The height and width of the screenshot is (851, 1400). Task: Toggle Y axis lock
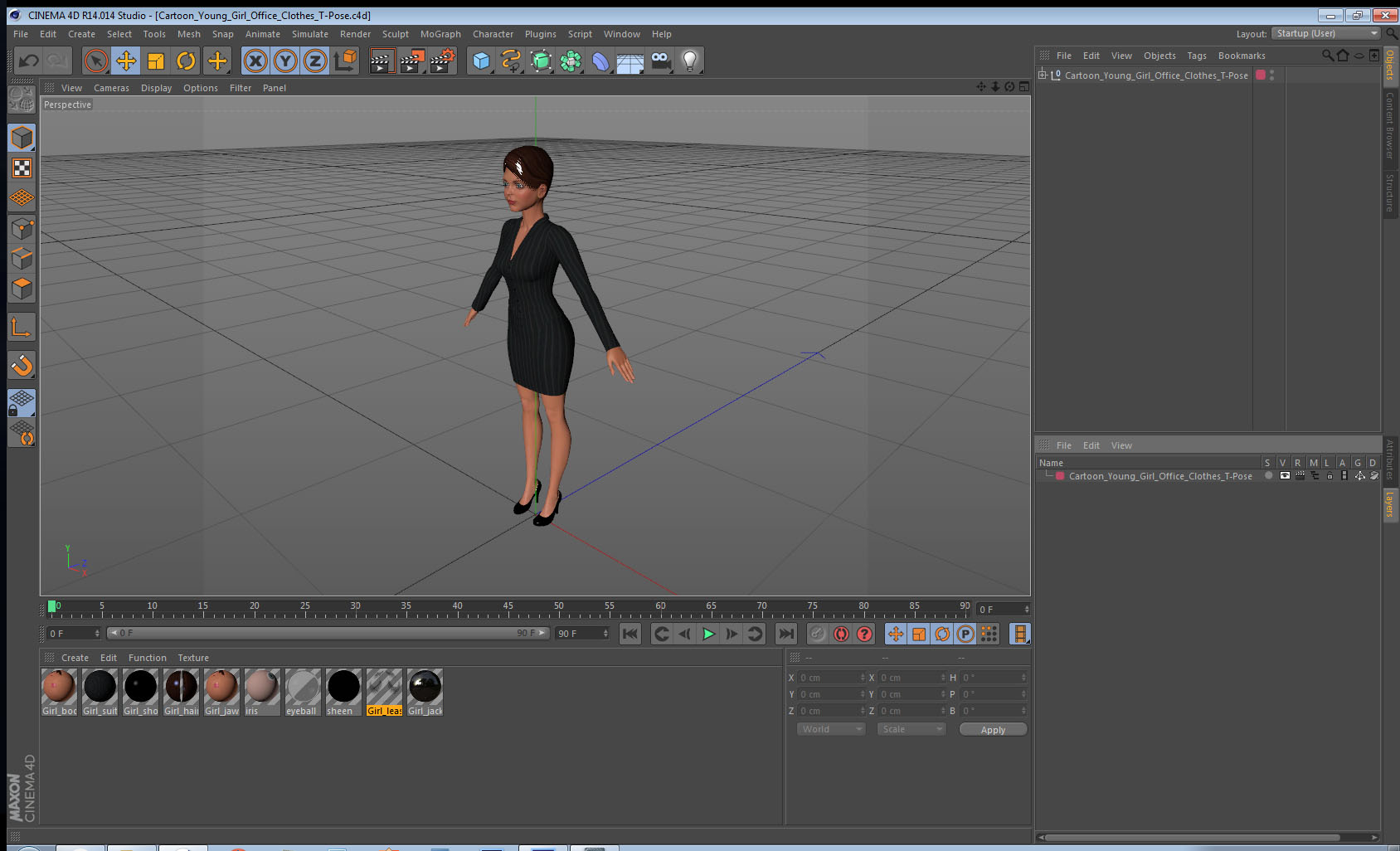[285, 61]
